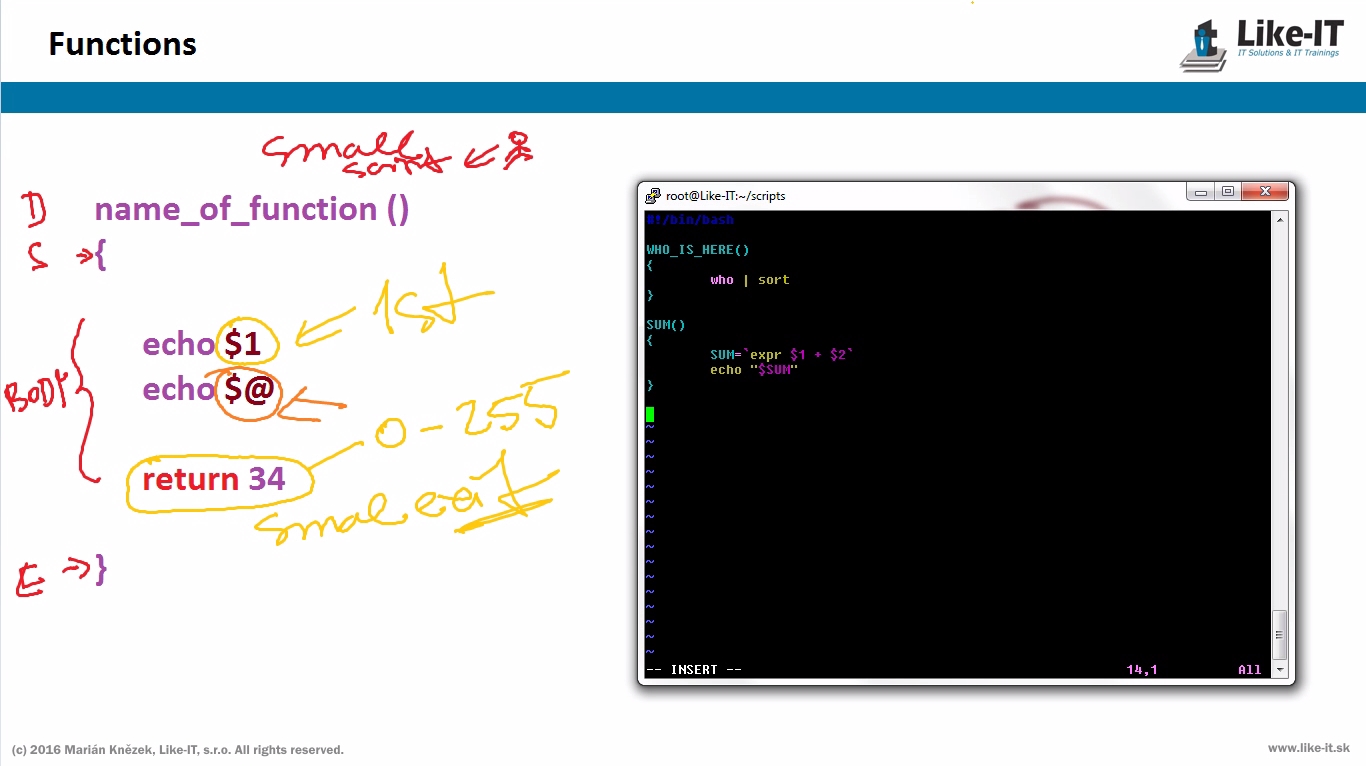Click the WHO_IS_HERE() function line
Viewport: 1366px width, 766px height.
(x=698, y=250)
